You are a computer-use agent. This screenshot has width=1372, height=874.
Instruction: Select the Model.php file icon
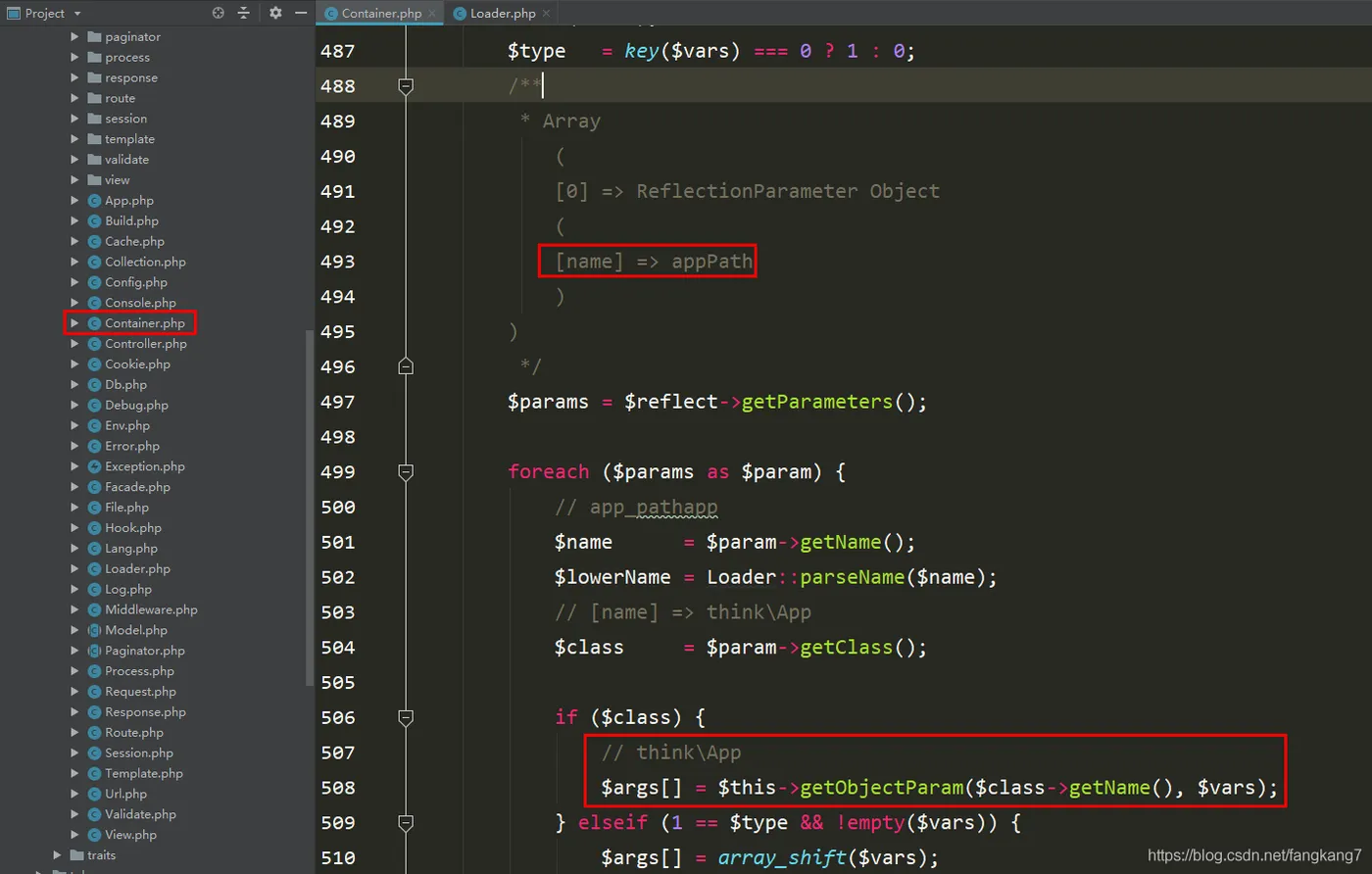tap(95, 630)
